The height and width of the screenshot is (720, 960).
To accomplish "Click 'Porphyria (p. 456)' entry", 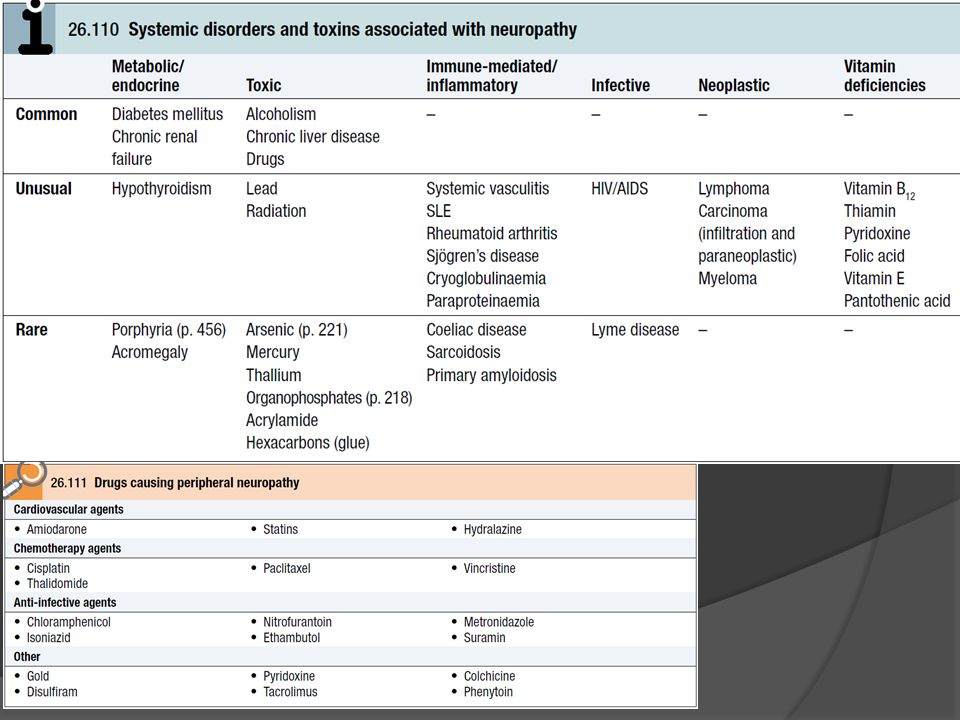I will coord(168,330).
